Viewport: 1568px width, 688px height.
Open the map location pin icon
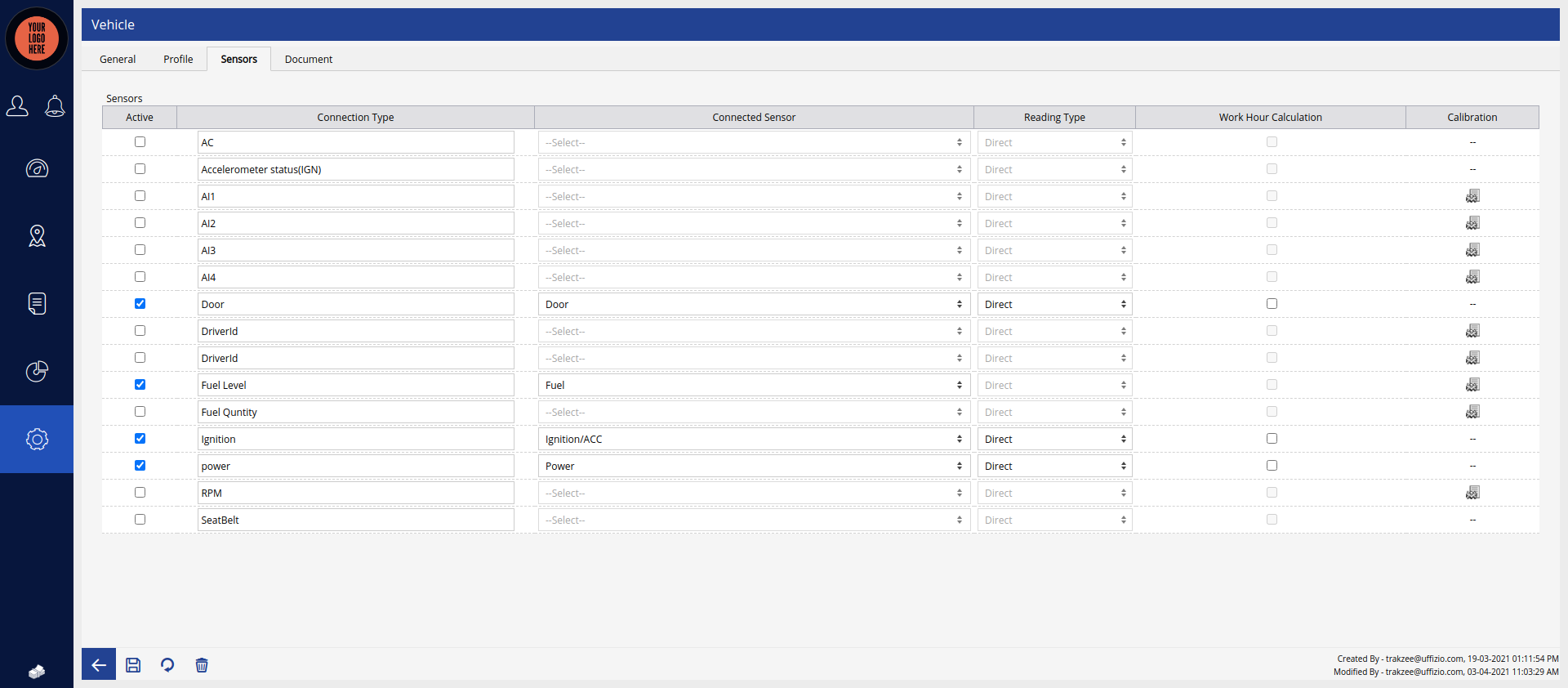coord(37,236)
